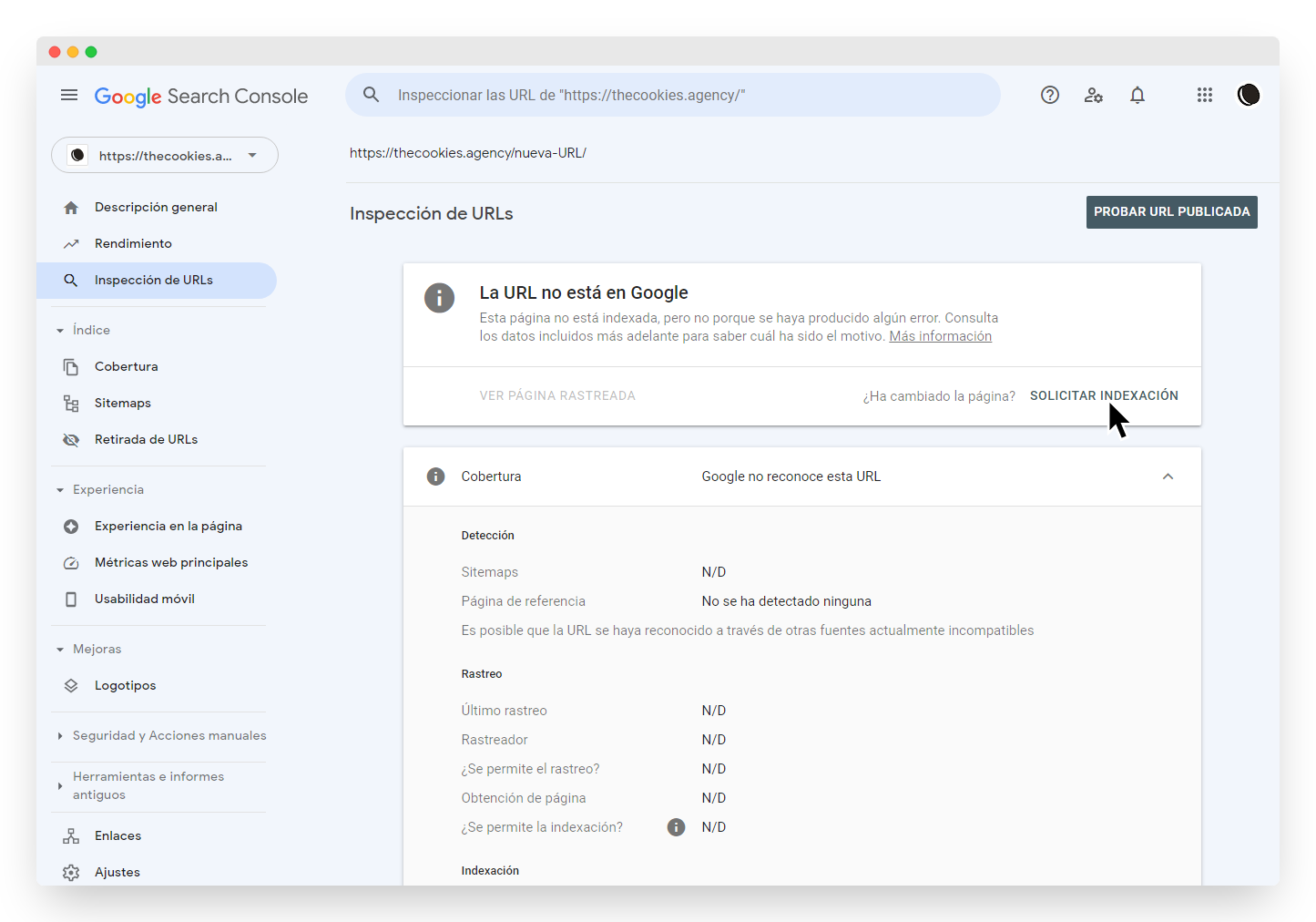
Task: Open the Help question mark icon
Action: [1050, 95]
